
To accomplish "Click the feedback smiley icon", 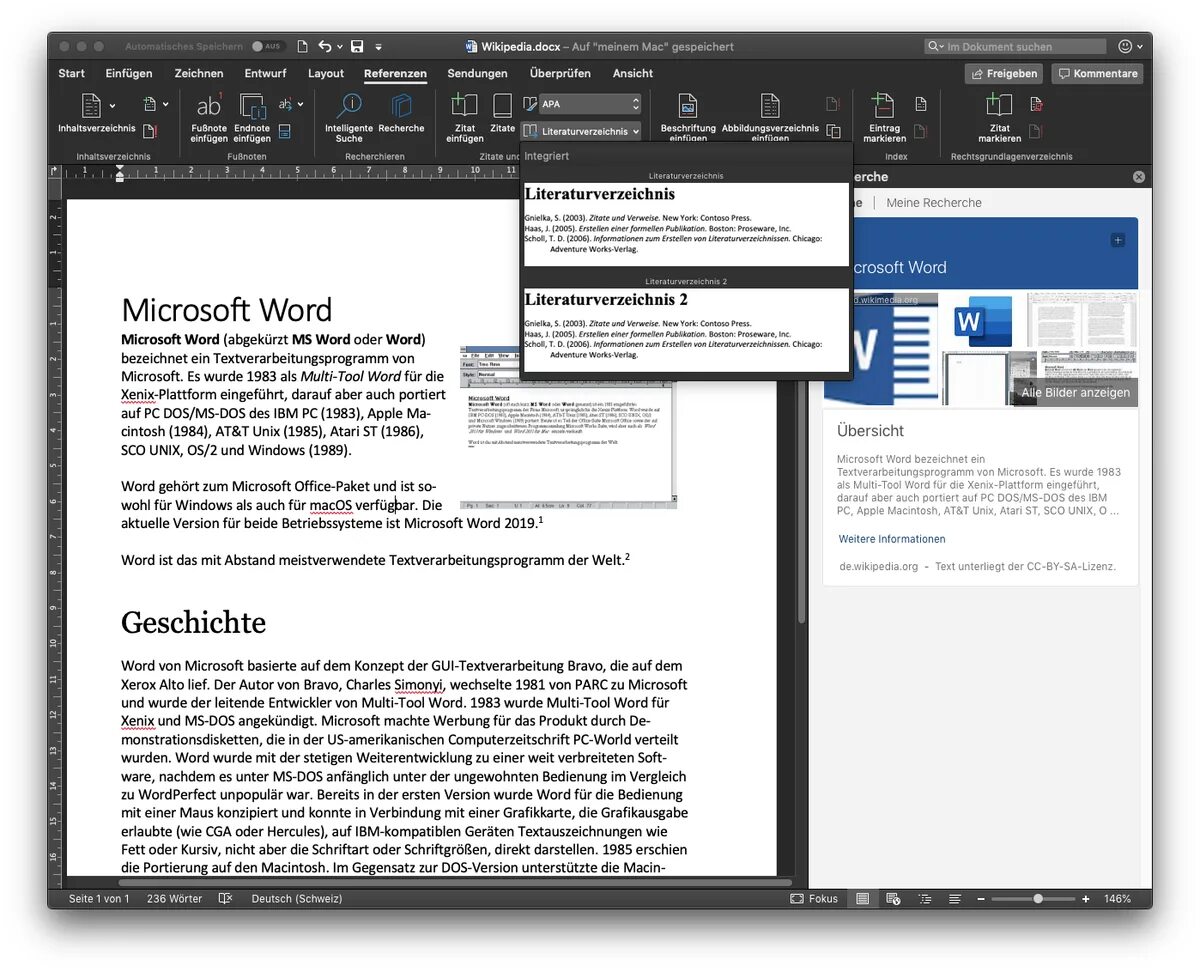I will point(1126,46).
